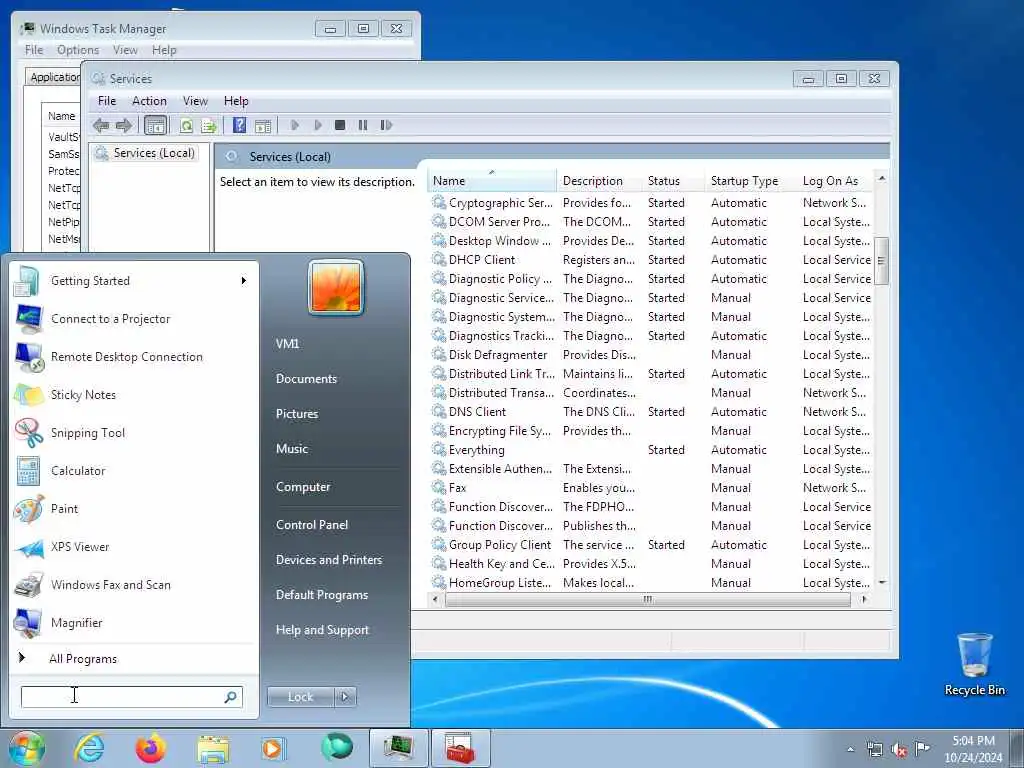Open Windows Explorer from taskbar
This screenshot has width=1024, height=768.
pyautogui.click(x=213, y=748)
